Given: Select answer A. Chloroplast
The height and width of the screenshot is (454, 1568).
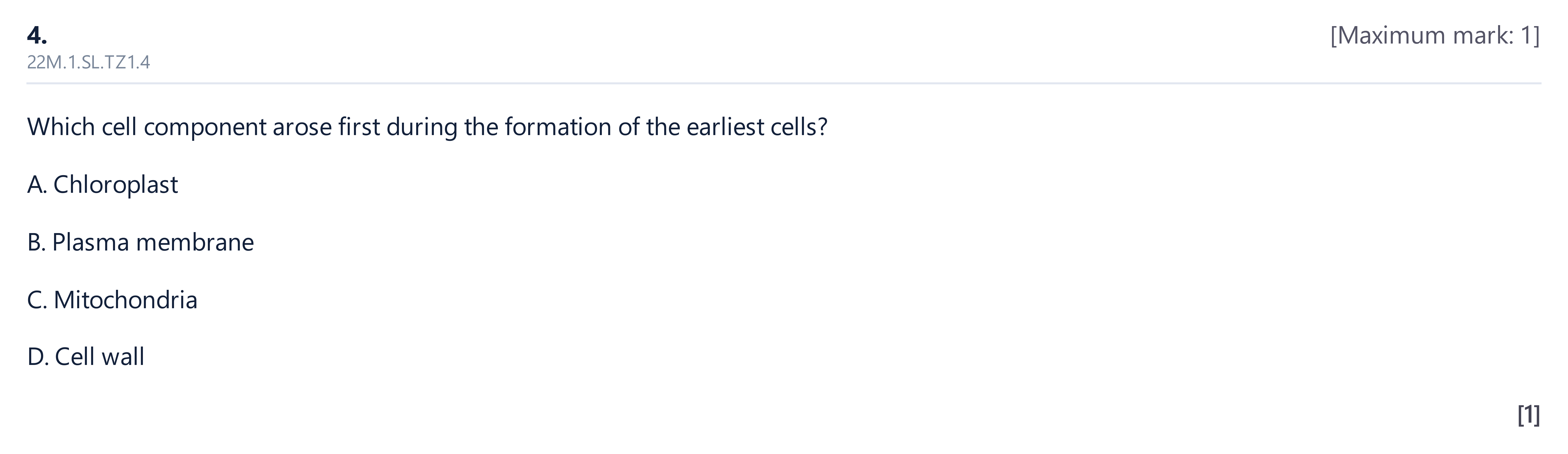Looking at the screenshot, I should [102, 184].
